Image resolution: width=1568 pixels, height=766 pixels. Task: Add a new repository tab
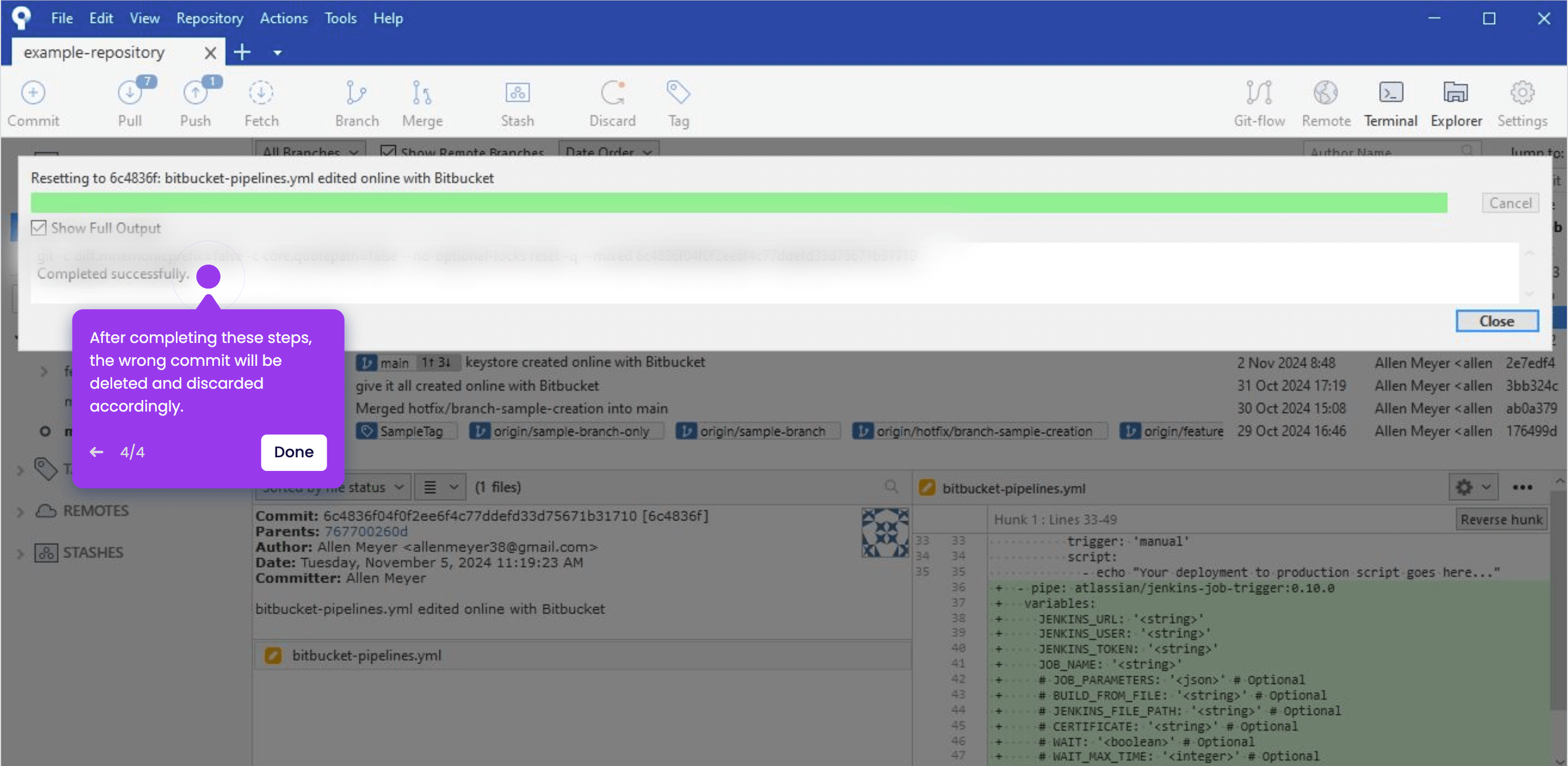[x=242, y=52]
